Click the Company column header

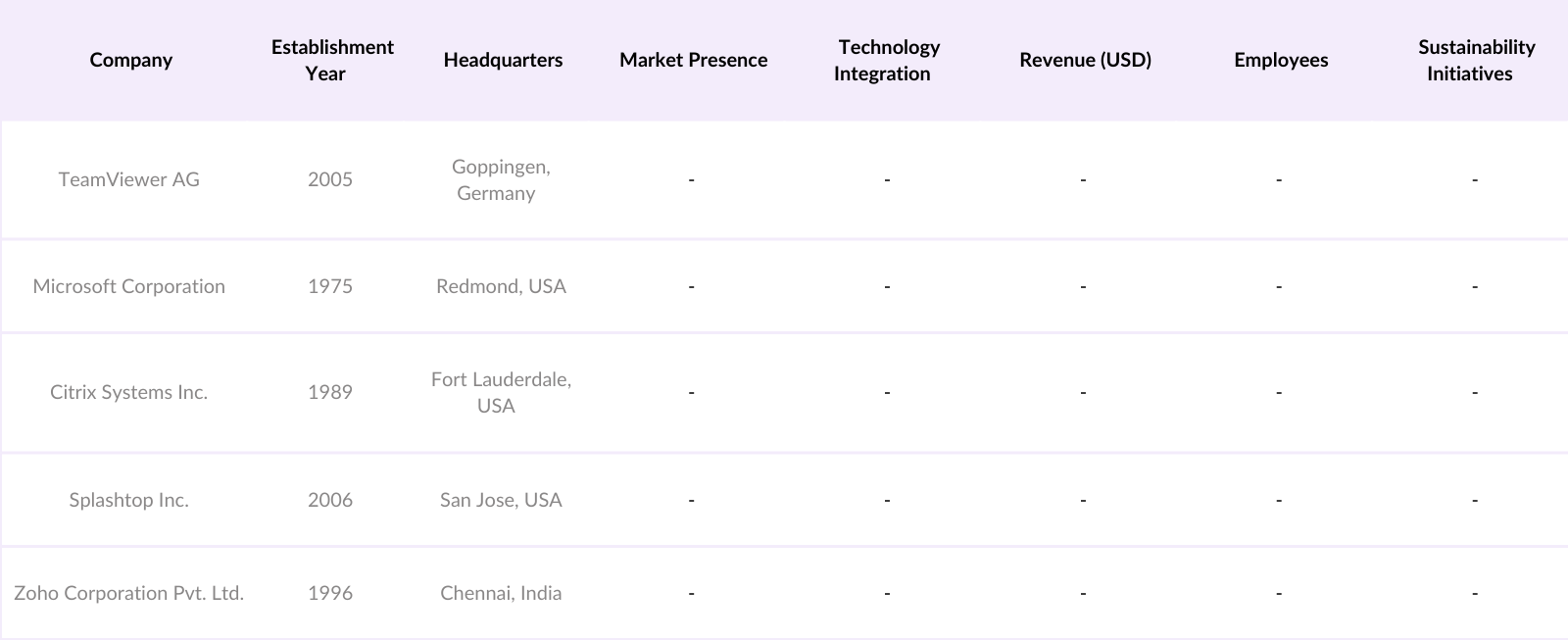(x=130, y=60)
